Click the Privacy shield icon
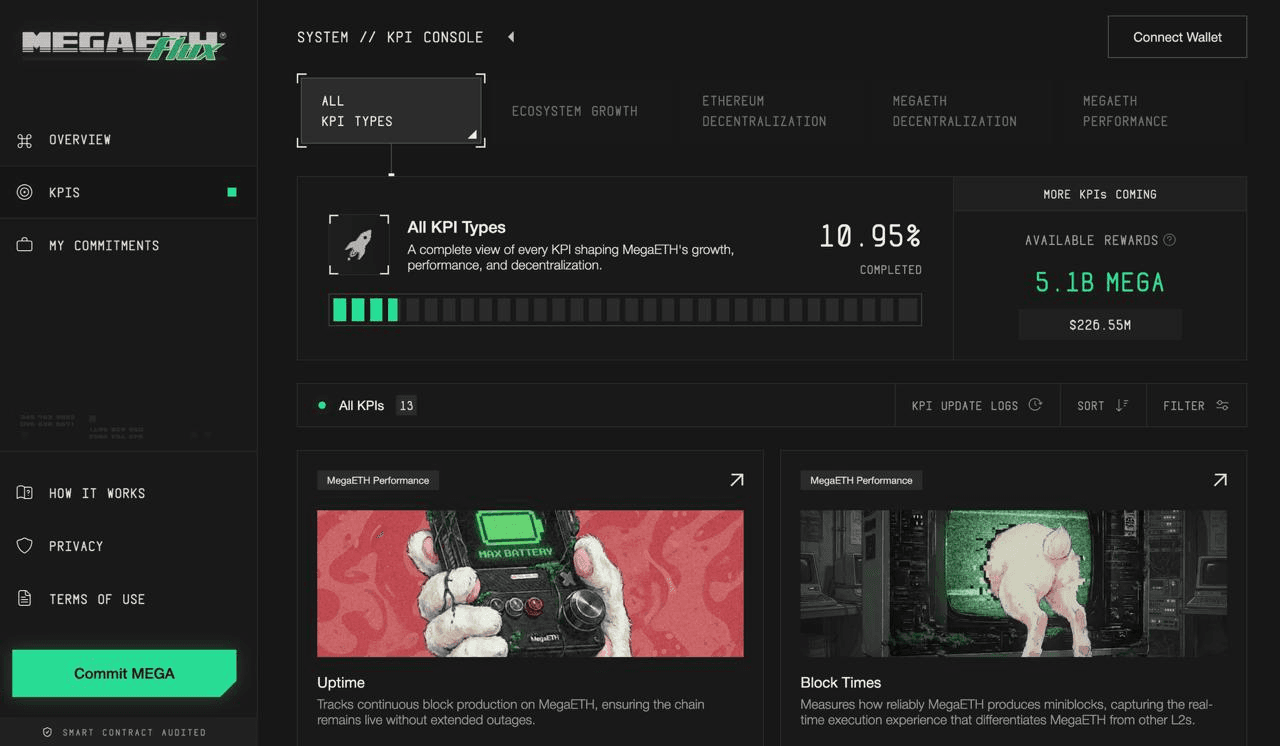 [25, 546]
